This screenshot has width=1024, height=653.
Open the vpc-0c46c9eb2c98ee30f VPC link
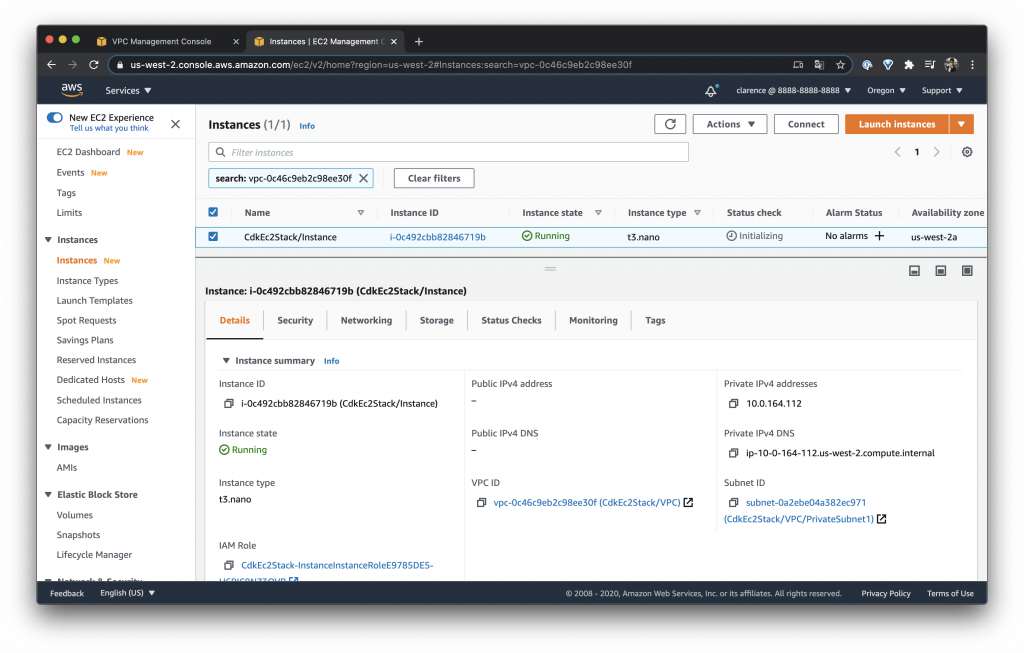click(x=586, y=503)
